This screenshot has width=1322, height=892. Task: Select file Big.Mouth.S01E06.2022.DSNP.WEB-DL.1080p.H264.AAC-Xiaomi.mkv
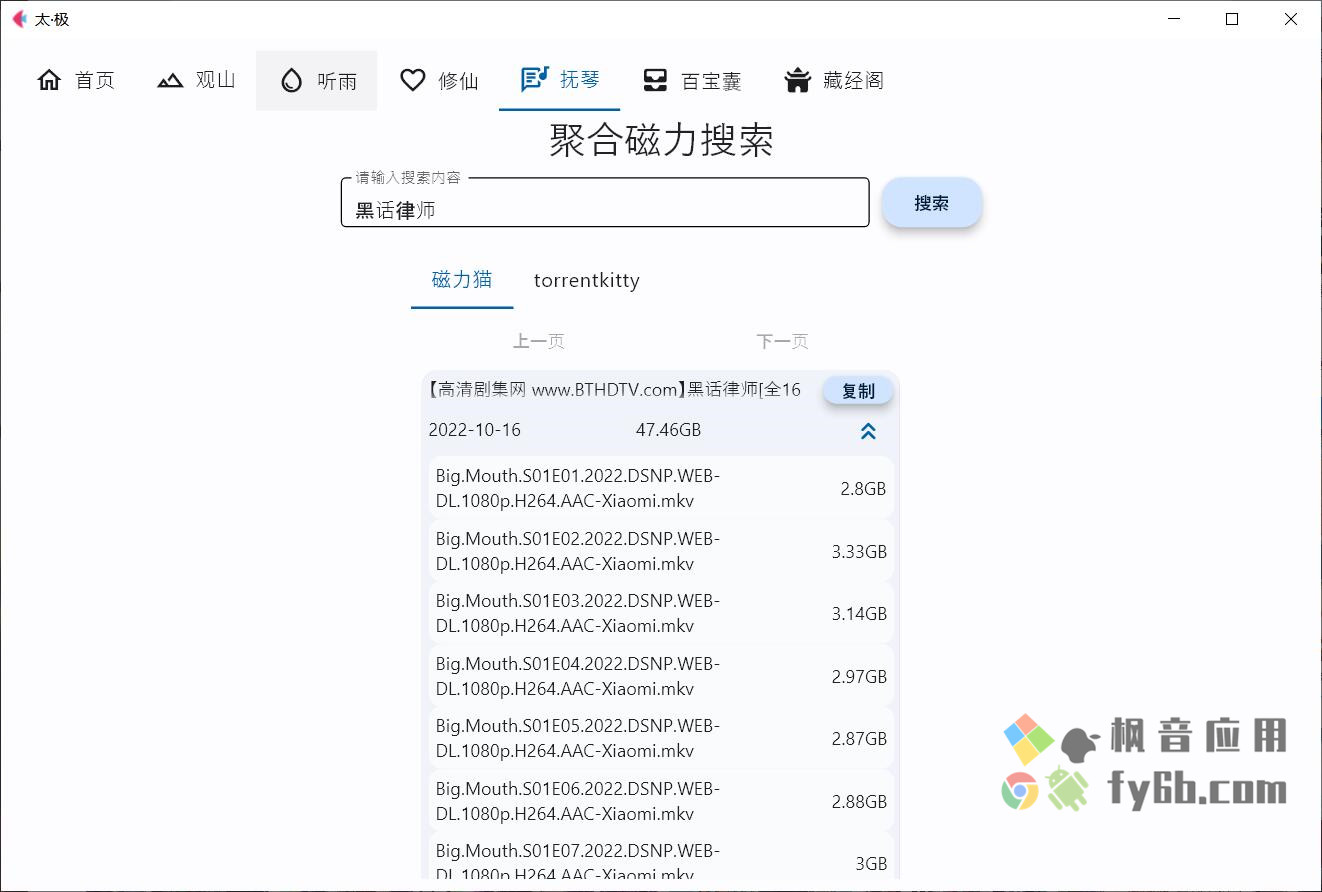(x=661, y=801)
